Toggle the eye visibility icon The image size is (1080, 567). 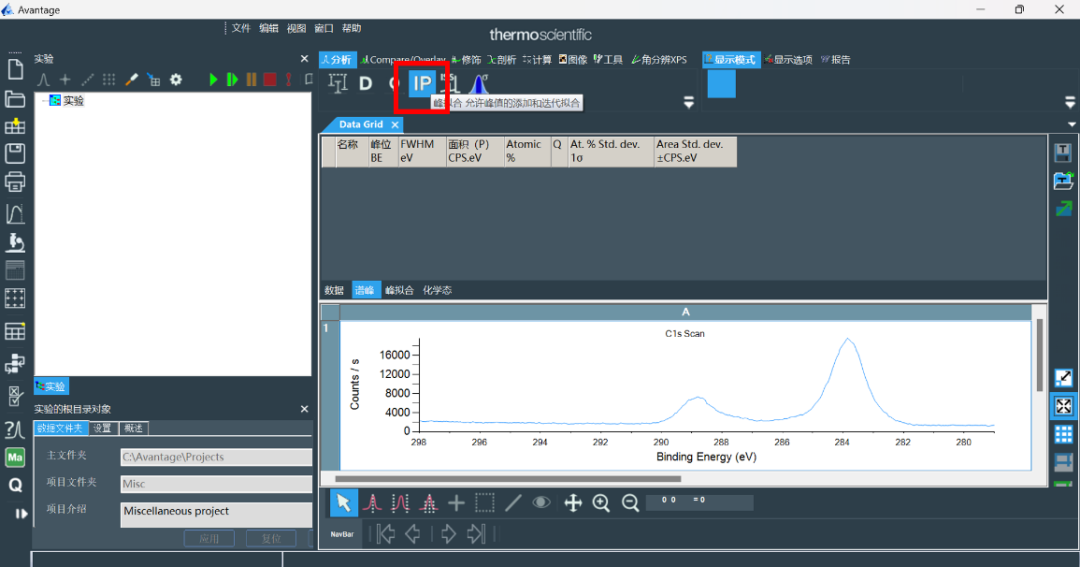click(x=541, y=502)
